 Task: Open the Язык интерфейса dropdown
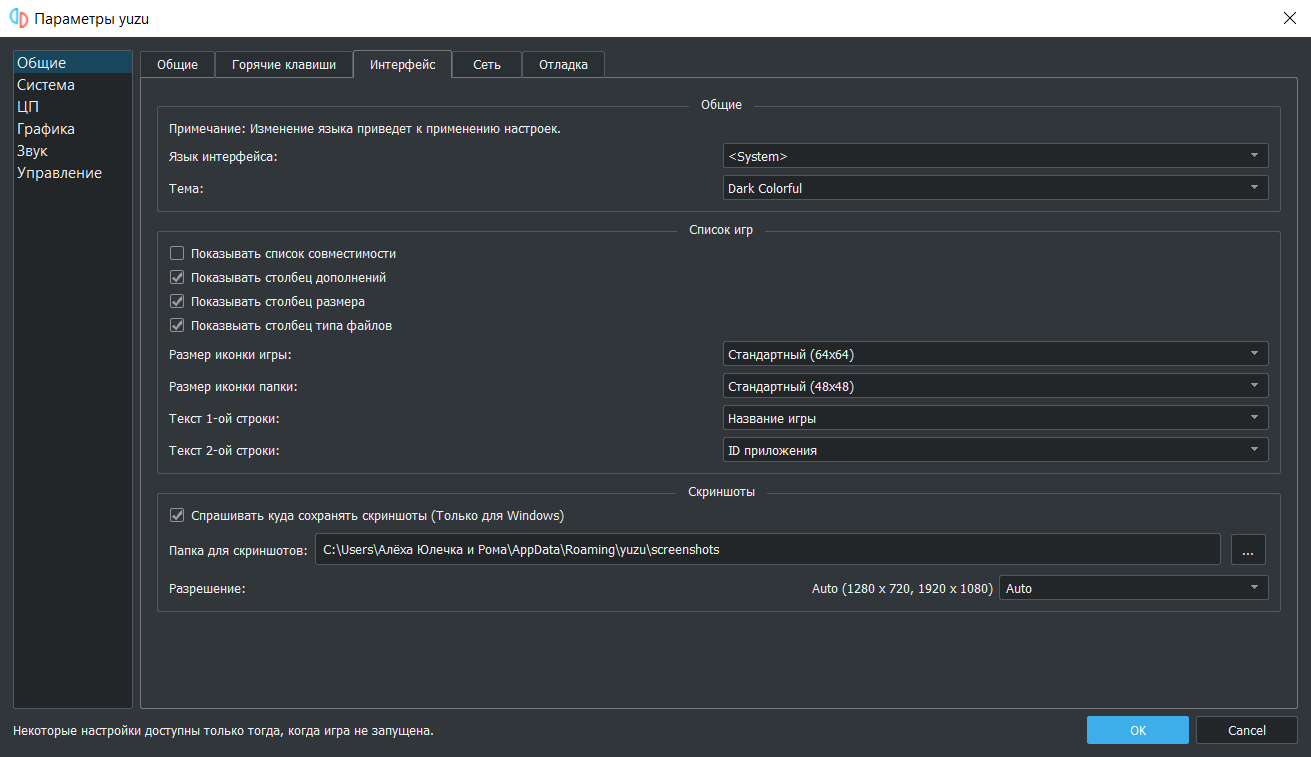pyautogui.click(x=995, y=156)
